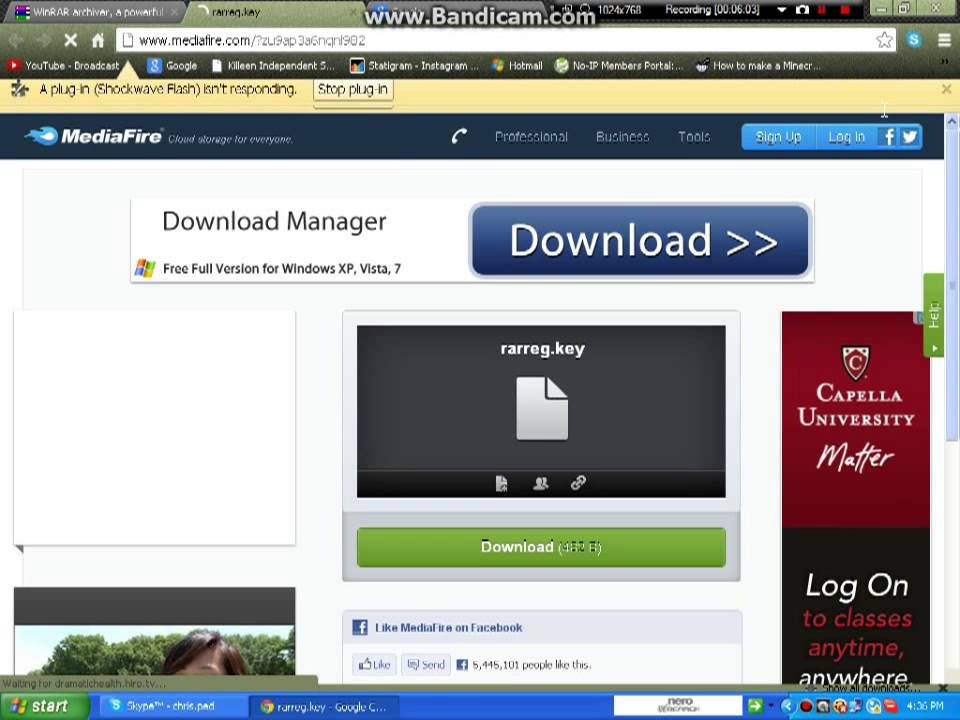
Task: Open the No-IP Members Portal bookmark
Action: (618, 66)
